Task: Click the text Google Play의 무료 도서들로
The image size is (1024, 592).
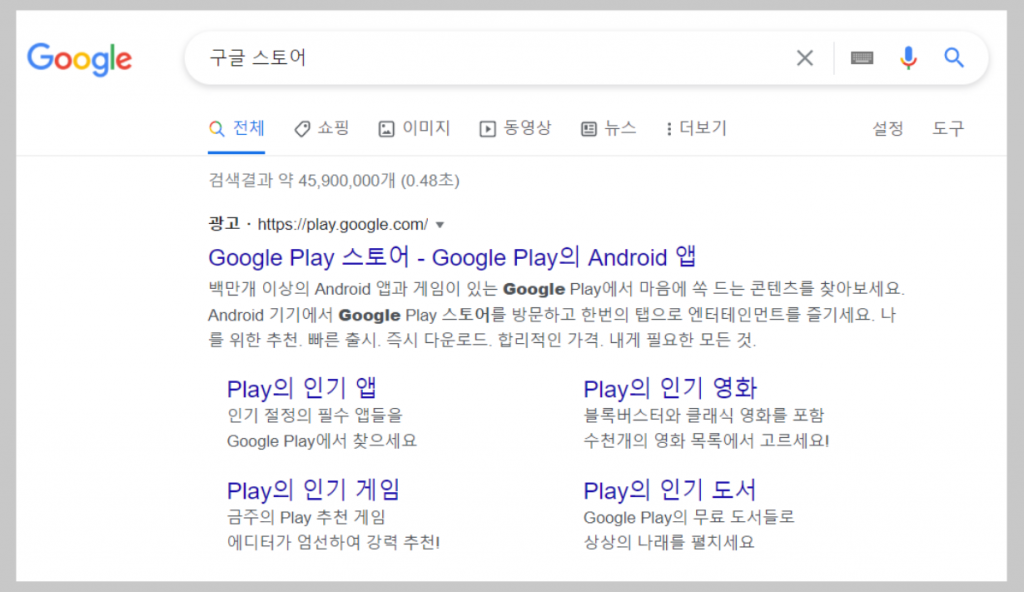Action: point(689,518)
